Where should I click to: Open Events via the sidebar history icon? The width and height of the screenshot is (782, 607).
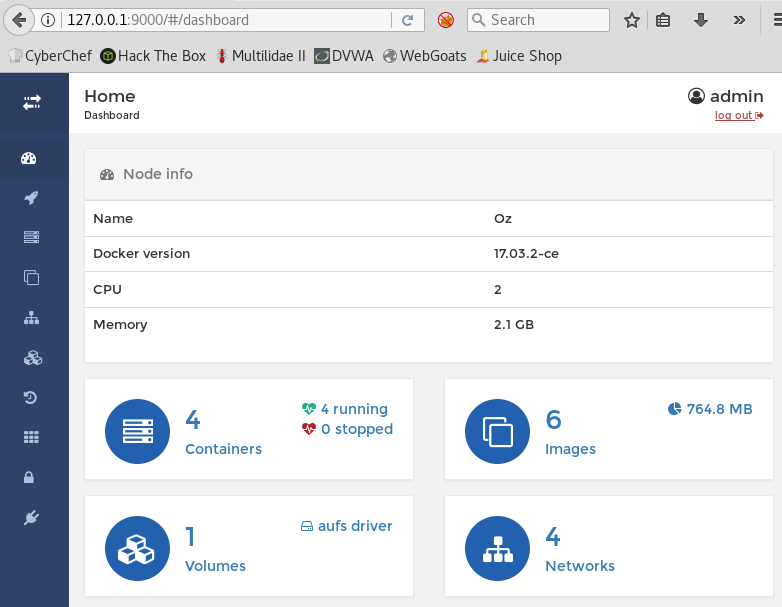click(x=31, y=398)
